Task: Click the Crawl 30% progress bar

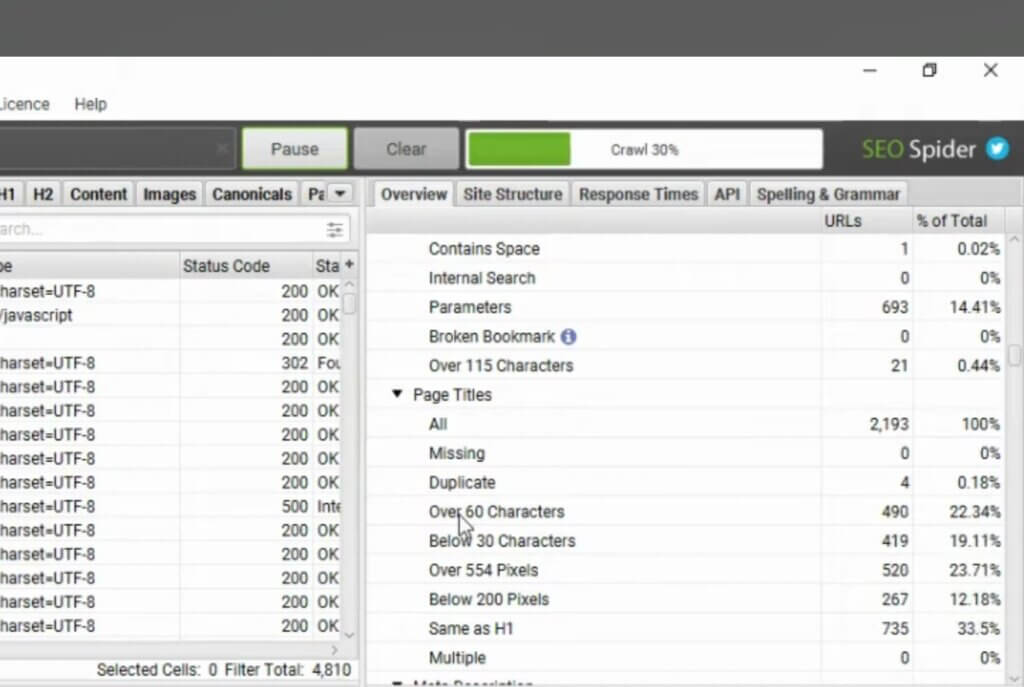Action: tap(644, 149)
